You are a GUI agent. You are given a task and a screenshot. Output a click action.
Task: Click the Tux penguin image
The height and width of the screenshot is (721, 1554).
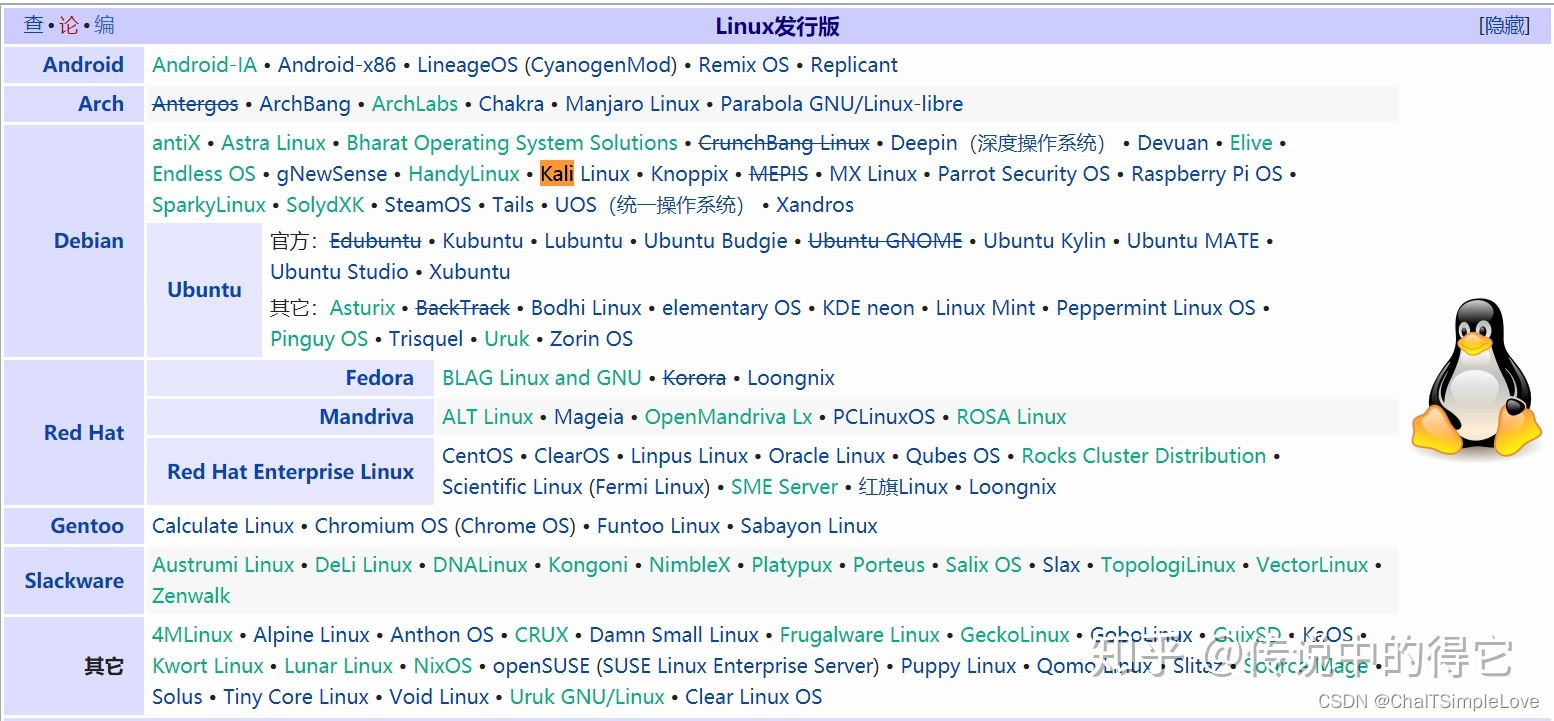click(1475, 380)
